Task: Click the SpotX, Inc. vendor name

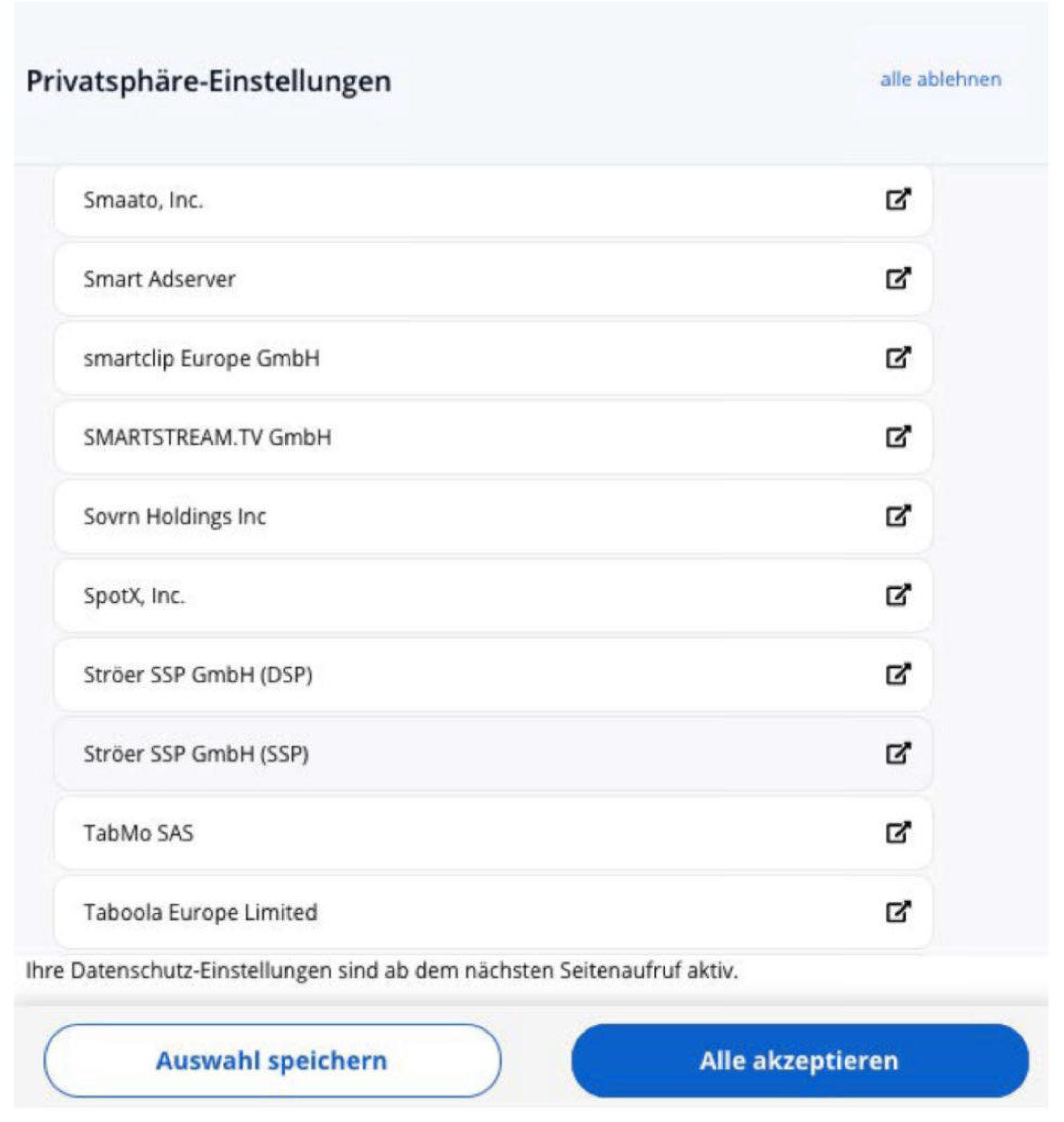Action: (134, 596)
